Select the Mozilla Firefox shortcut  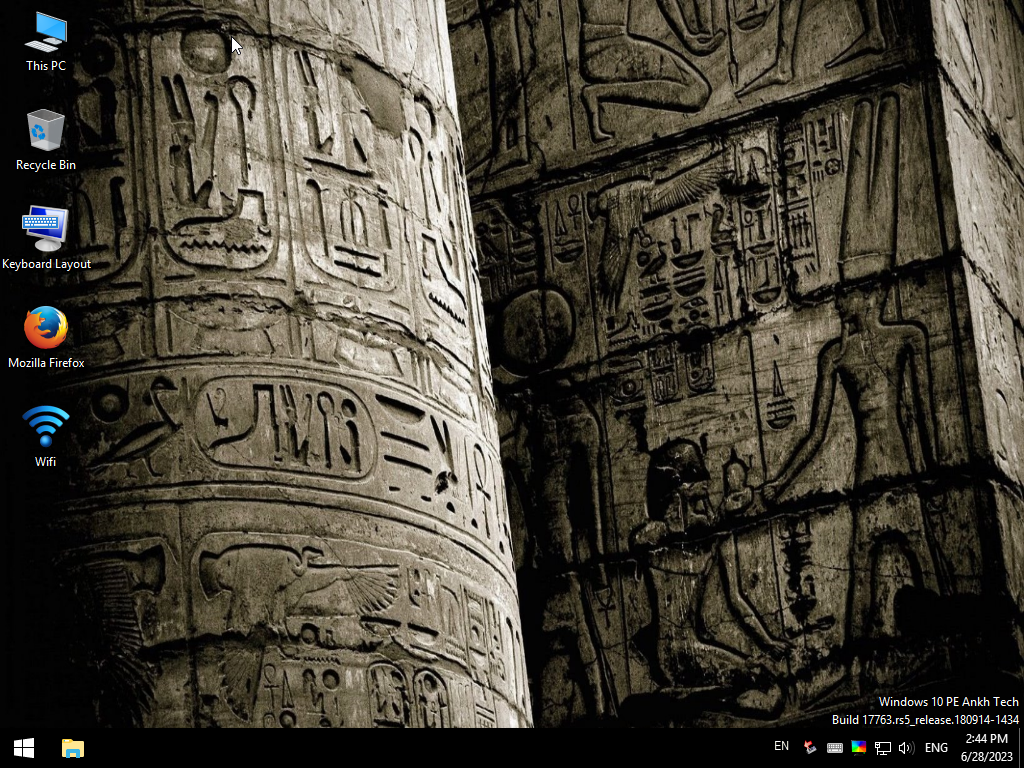tap(46, 338)
